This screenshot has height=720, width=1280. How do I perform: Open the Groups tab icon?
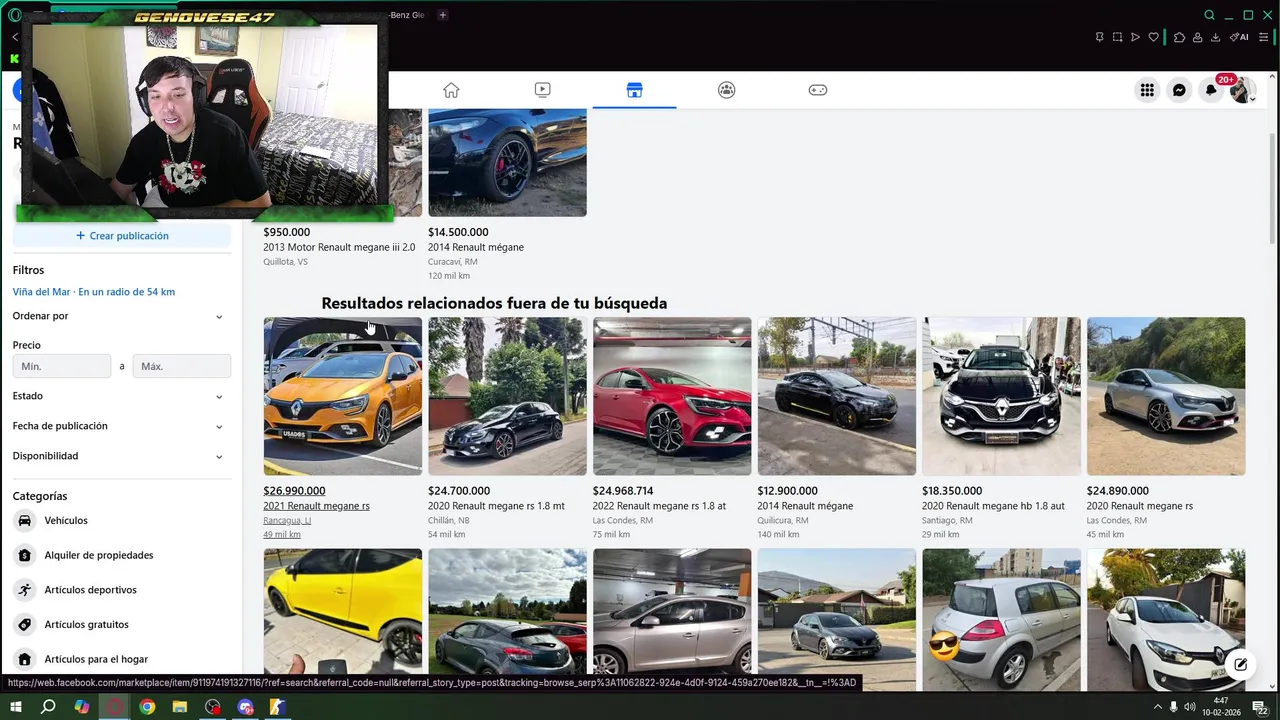[x=726, y=90]
